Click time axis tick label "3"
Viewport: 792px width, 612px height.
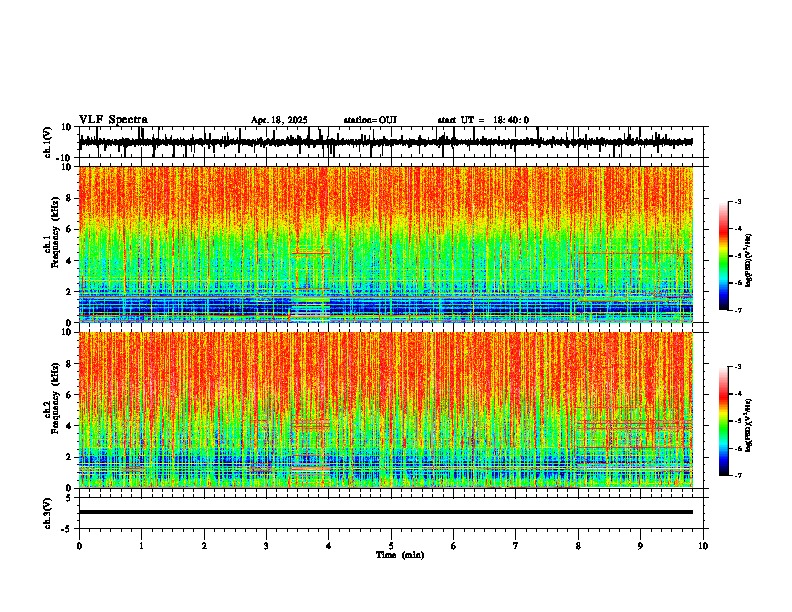click(x=266, y=546)
